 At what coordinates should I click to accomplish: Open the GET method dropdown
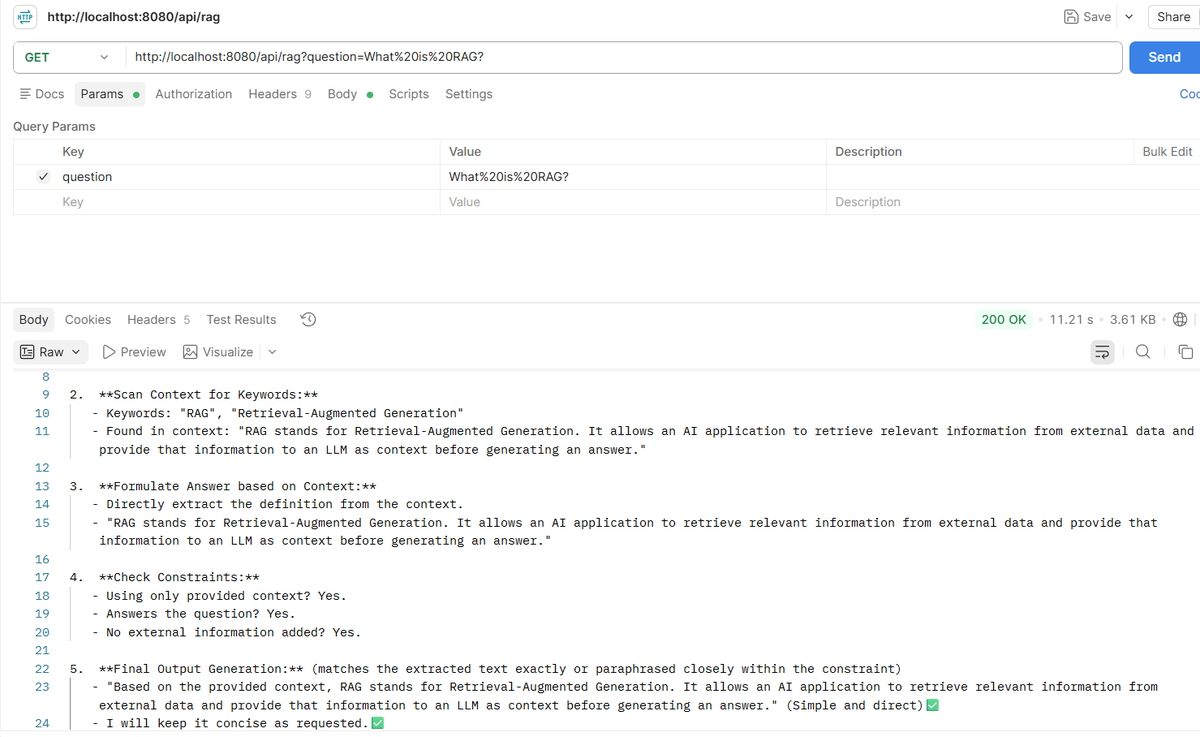(66, 57)
